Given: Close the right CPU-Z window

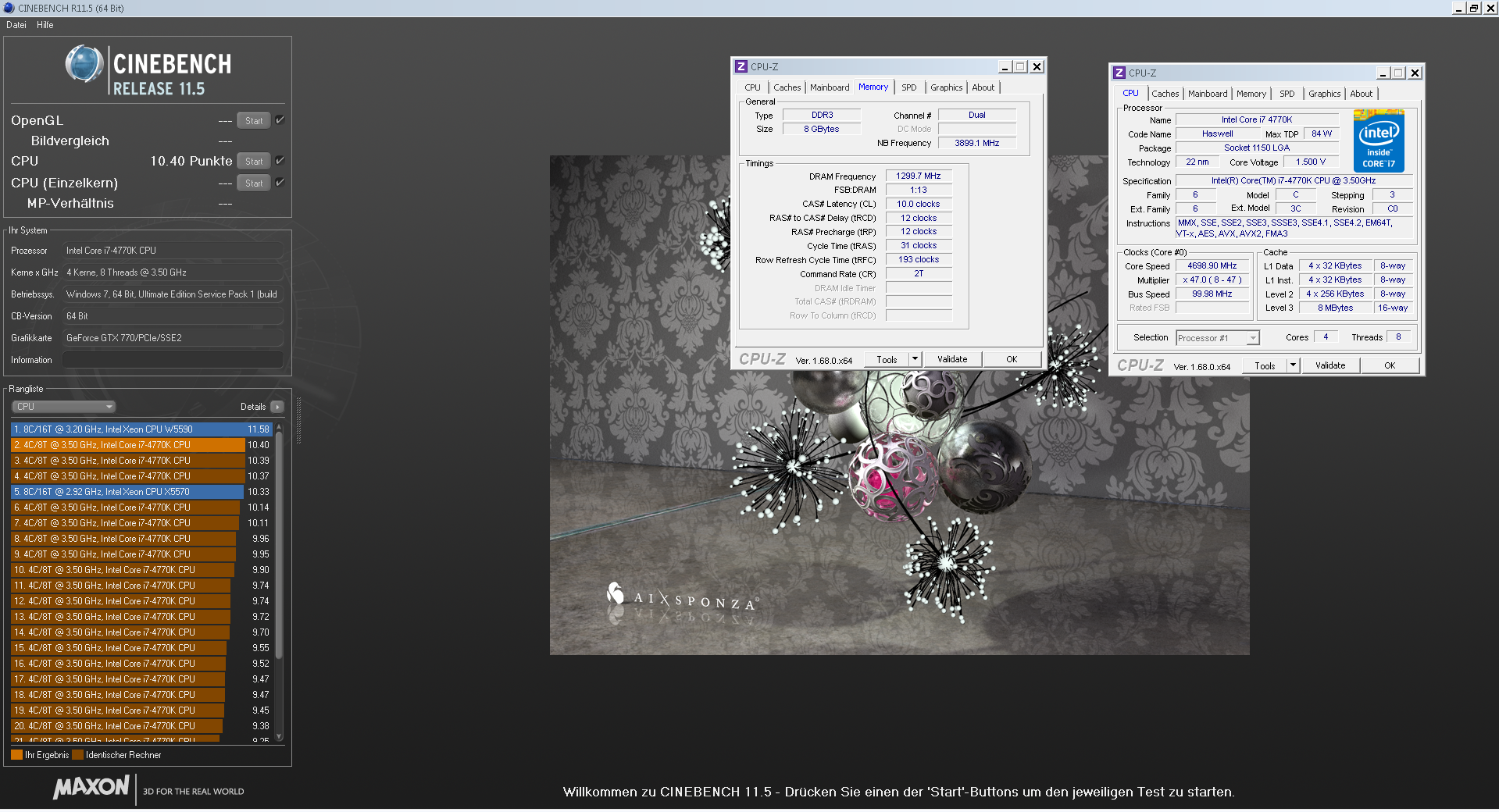Looking at the screenshot, I should point(1415,73).
